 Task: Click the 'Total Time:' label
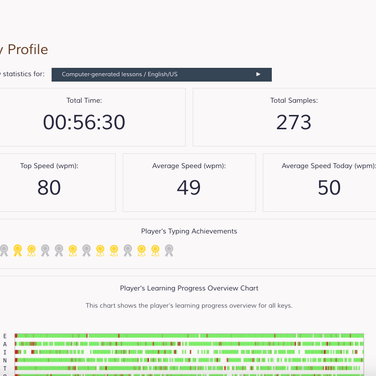[x=84, y=100]
